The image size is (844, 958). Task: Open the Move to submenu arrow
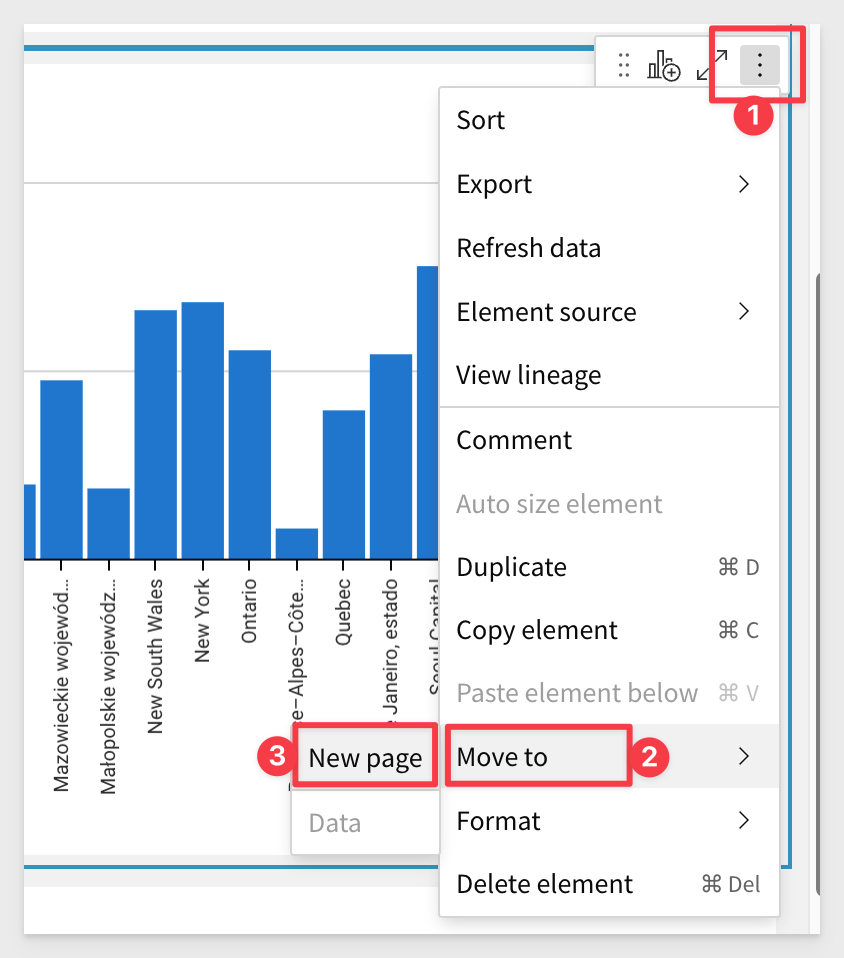(x=743, y=757)
